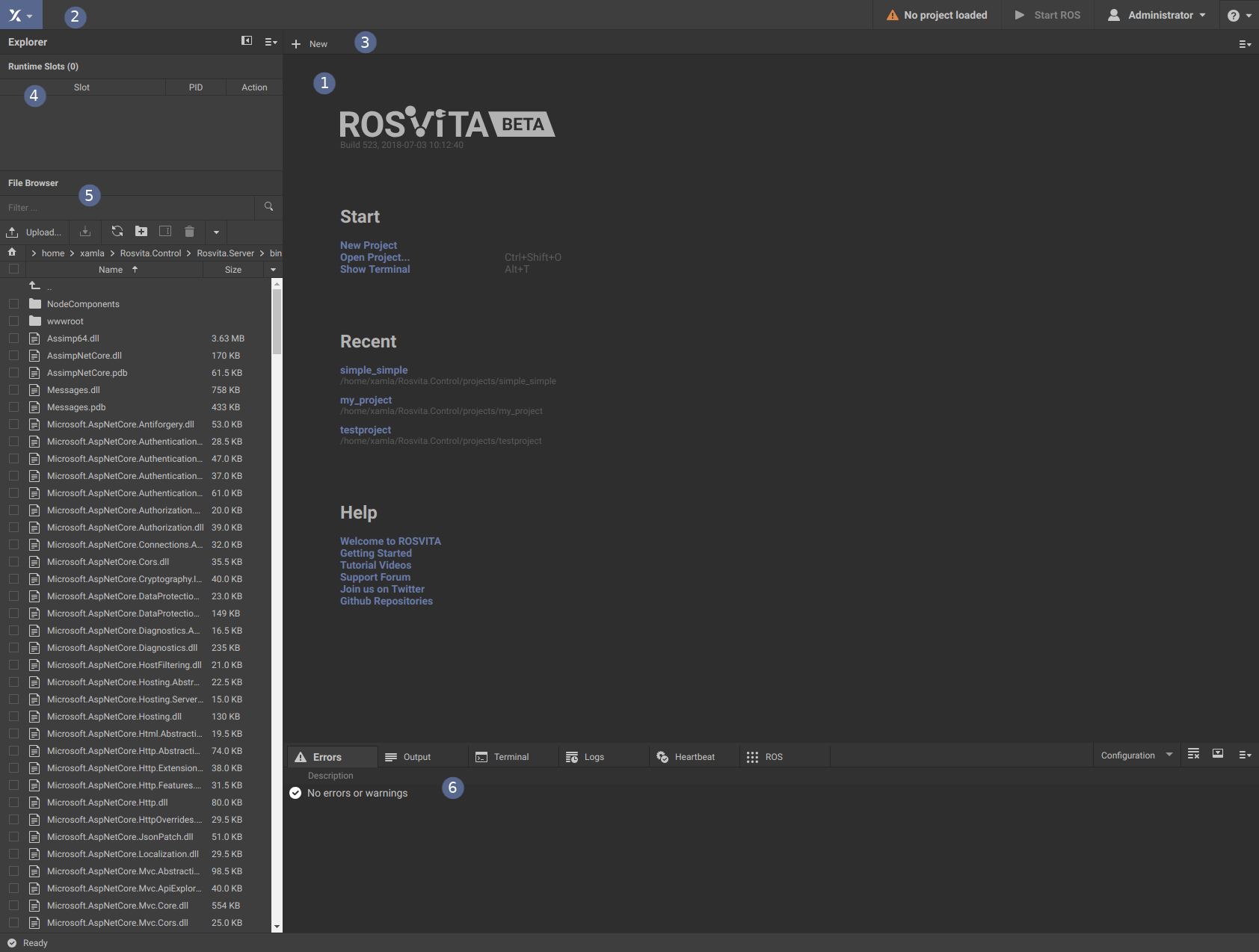Click the plus icon for New tab
The width and height of the screenshot is (1259, 952).
click(x=296, y=44)
